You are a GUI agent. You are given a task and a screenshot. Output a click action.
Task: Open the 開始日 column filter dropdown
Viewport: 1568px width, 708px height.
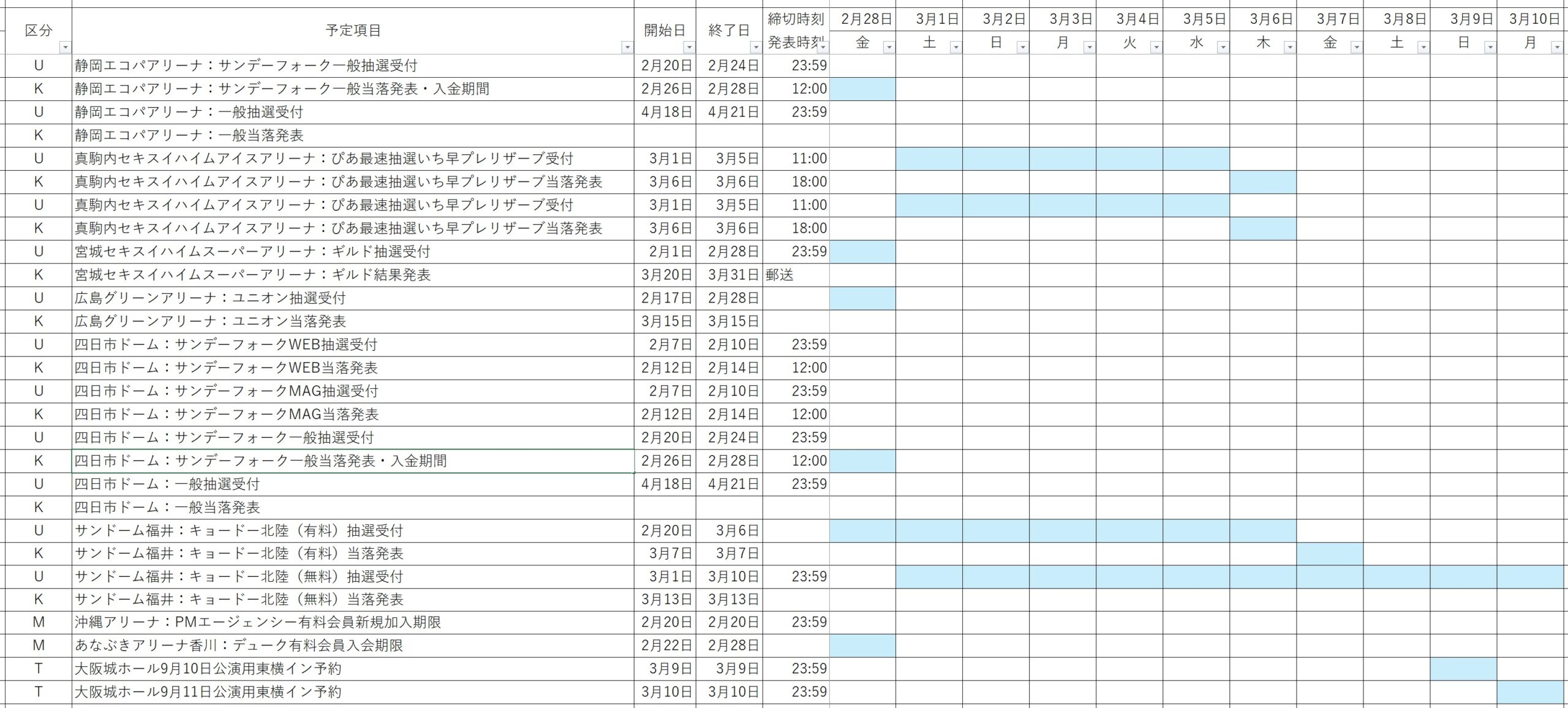(689, 47)
